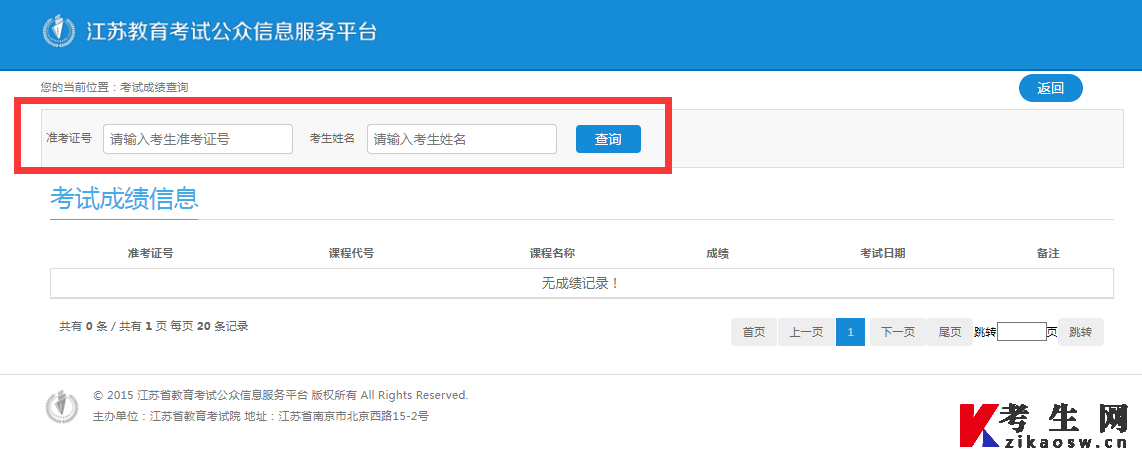
Task: Click the 考生姓名 field label
Action: tap(332, 138)
